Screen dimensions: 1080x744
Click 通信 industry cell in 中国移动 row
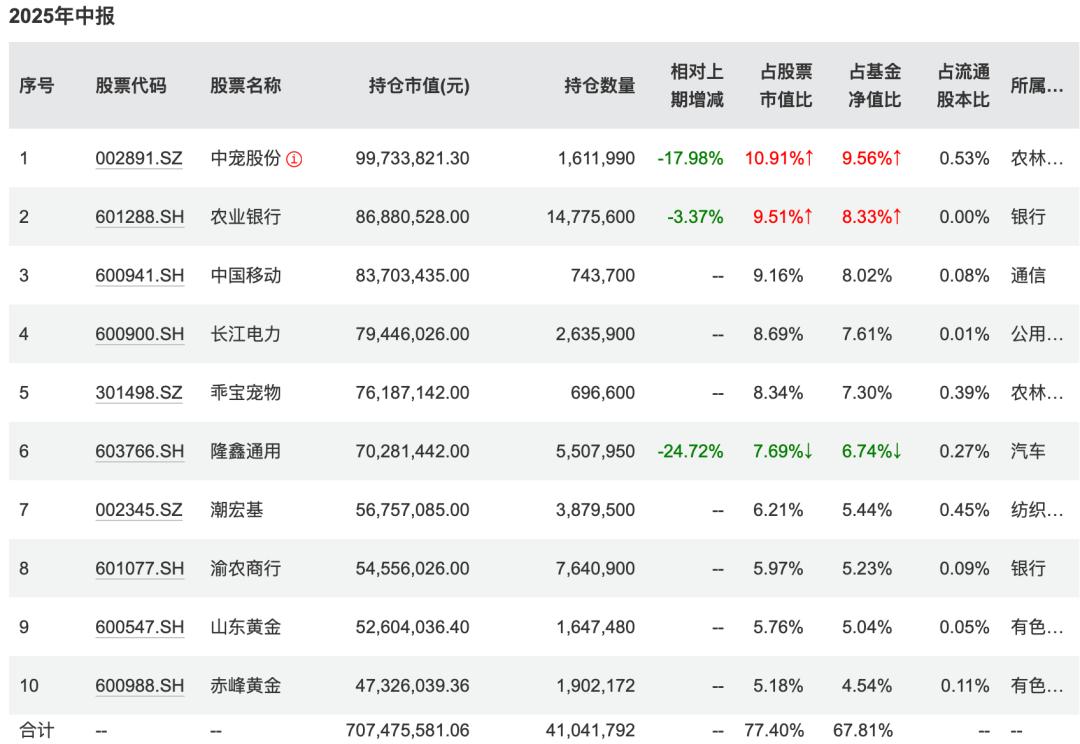(x=1028, y=276)
